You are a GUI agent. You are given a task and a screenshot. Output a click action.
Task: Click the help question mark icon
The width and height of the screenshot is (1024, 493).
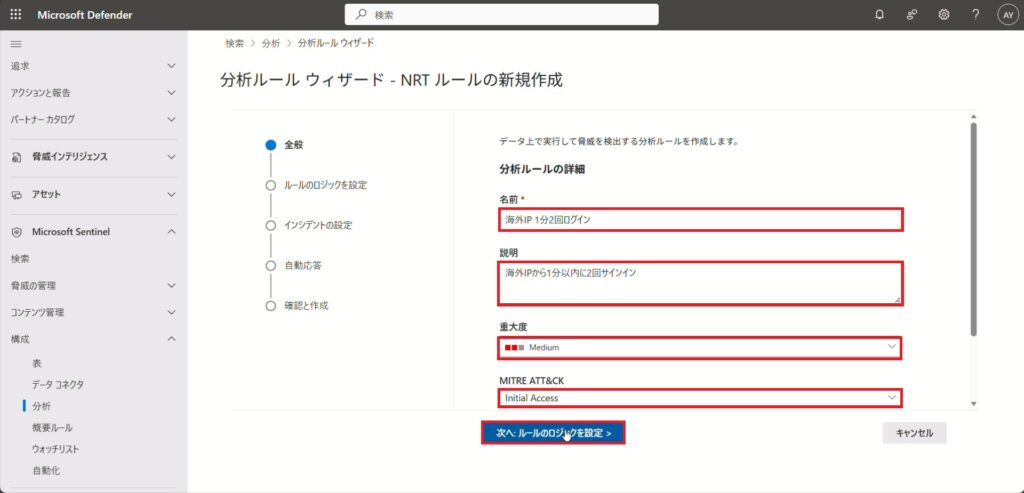975,15
